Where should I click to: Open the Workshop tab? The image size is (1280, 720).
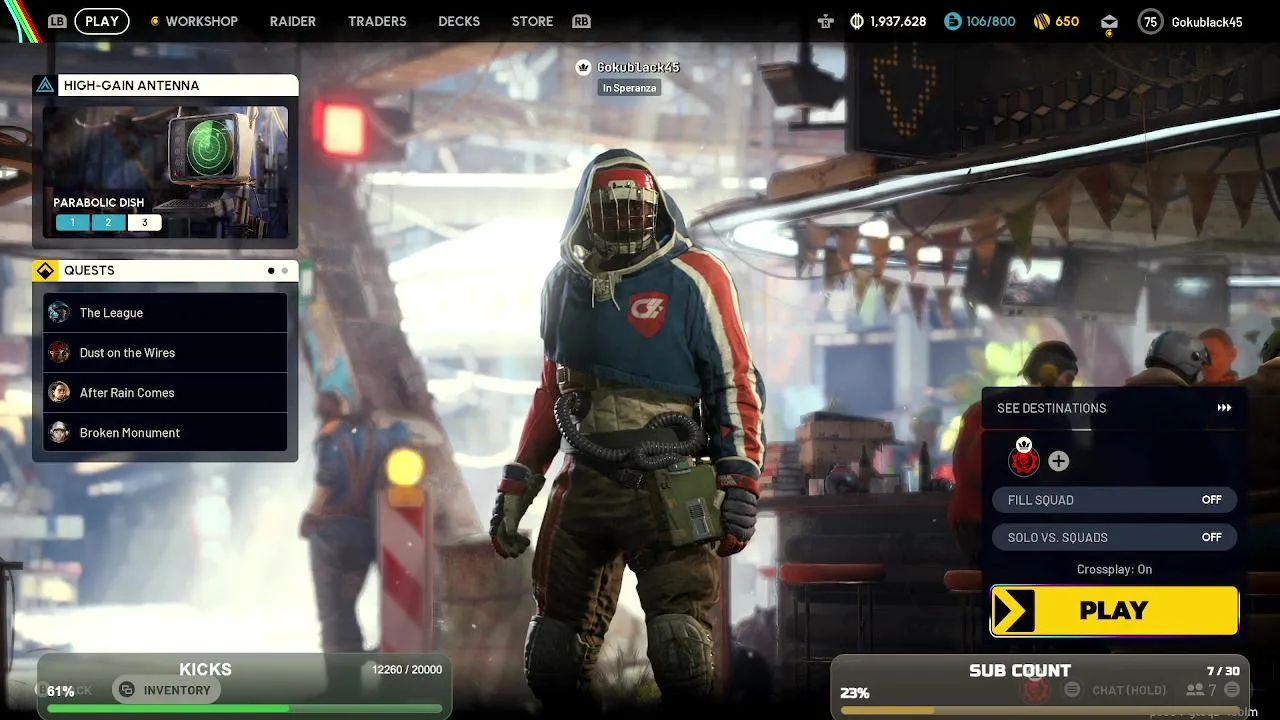point(201,21)
